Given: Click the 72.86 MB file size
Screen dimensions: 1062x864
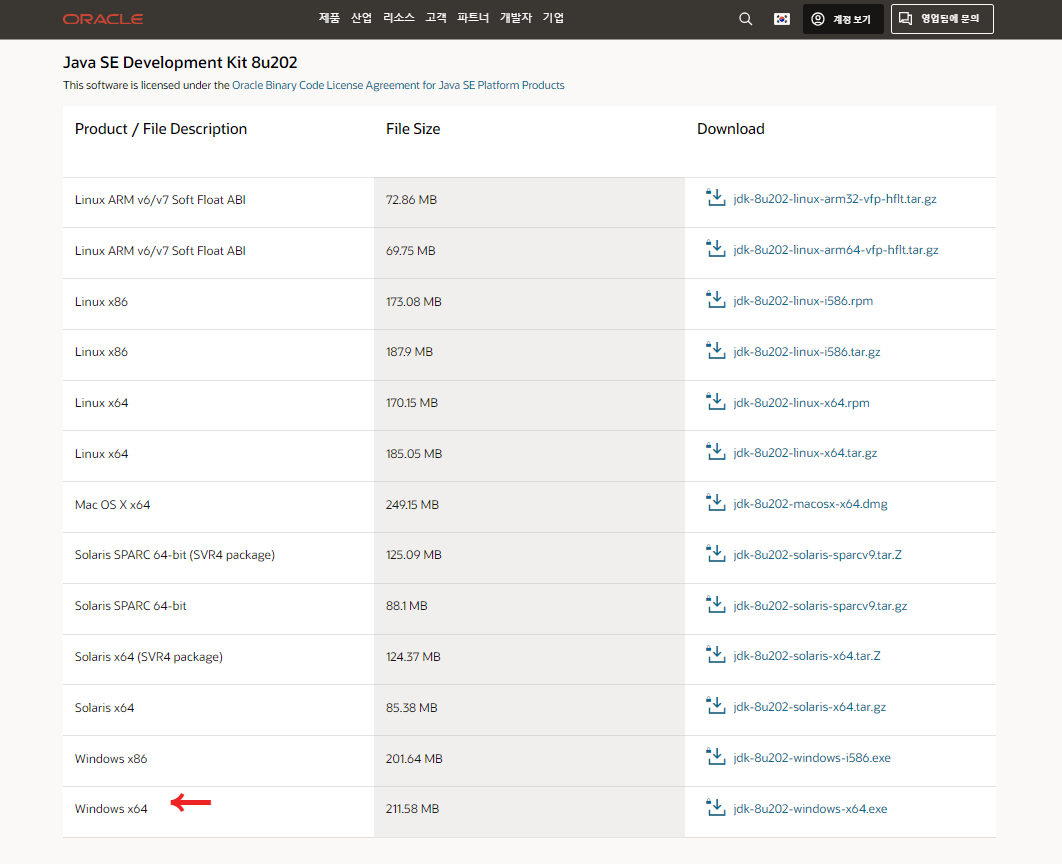Looking at the screenshot, I should pyautogui.click(x=411, y=200).
